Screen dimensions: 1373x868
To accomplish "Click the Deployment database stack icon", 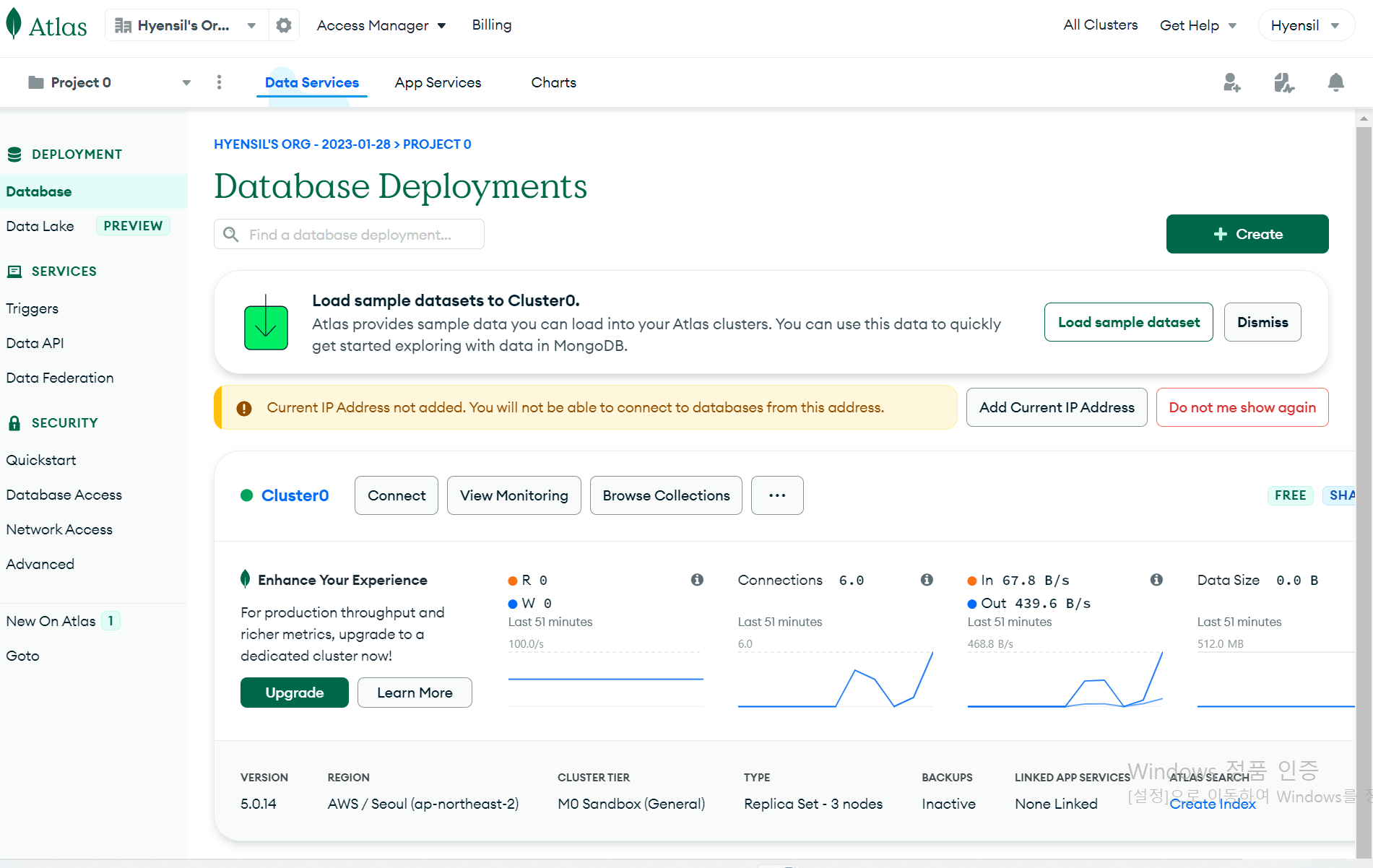I will coord(14,155).
